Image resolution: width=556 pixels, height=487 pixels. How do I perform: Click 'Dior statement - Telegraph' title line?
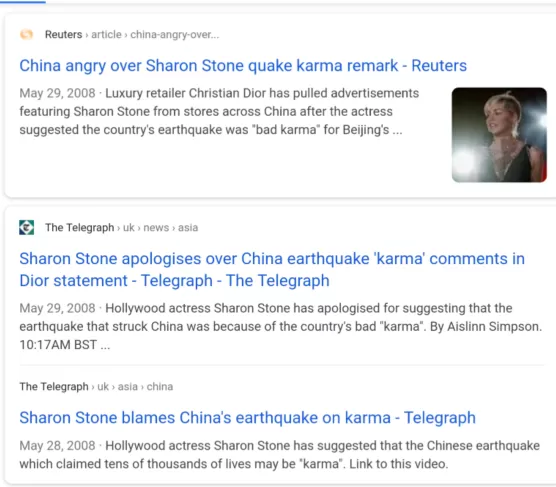(116, 281)
